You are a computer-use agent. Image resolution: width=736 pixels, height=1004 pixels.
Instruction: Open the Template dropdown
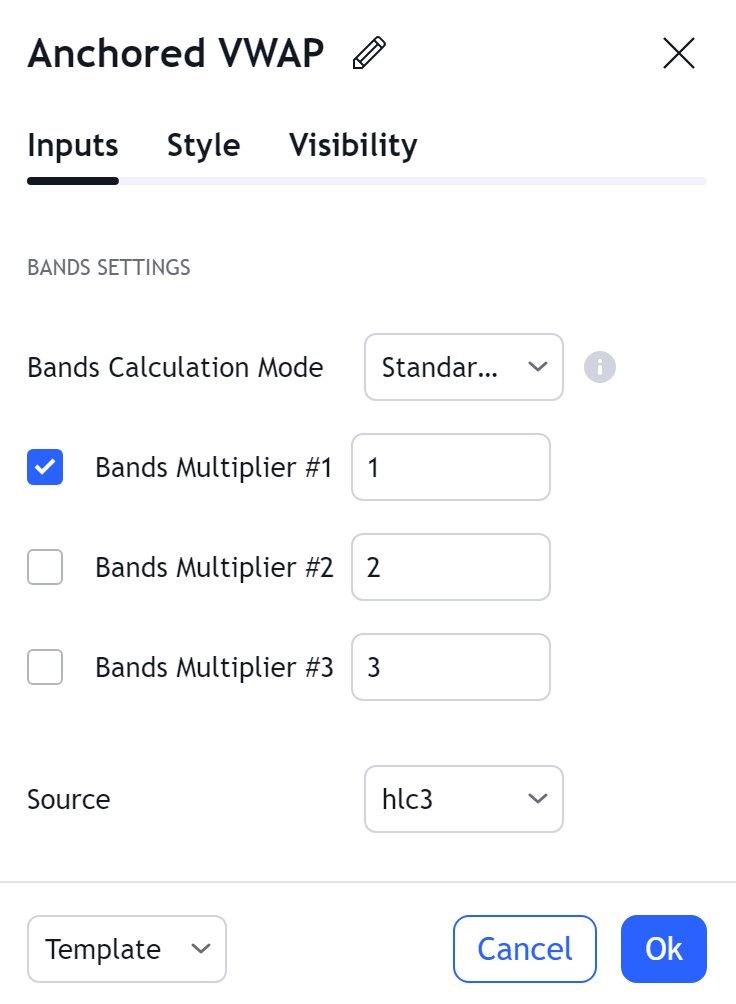[127, 949]
